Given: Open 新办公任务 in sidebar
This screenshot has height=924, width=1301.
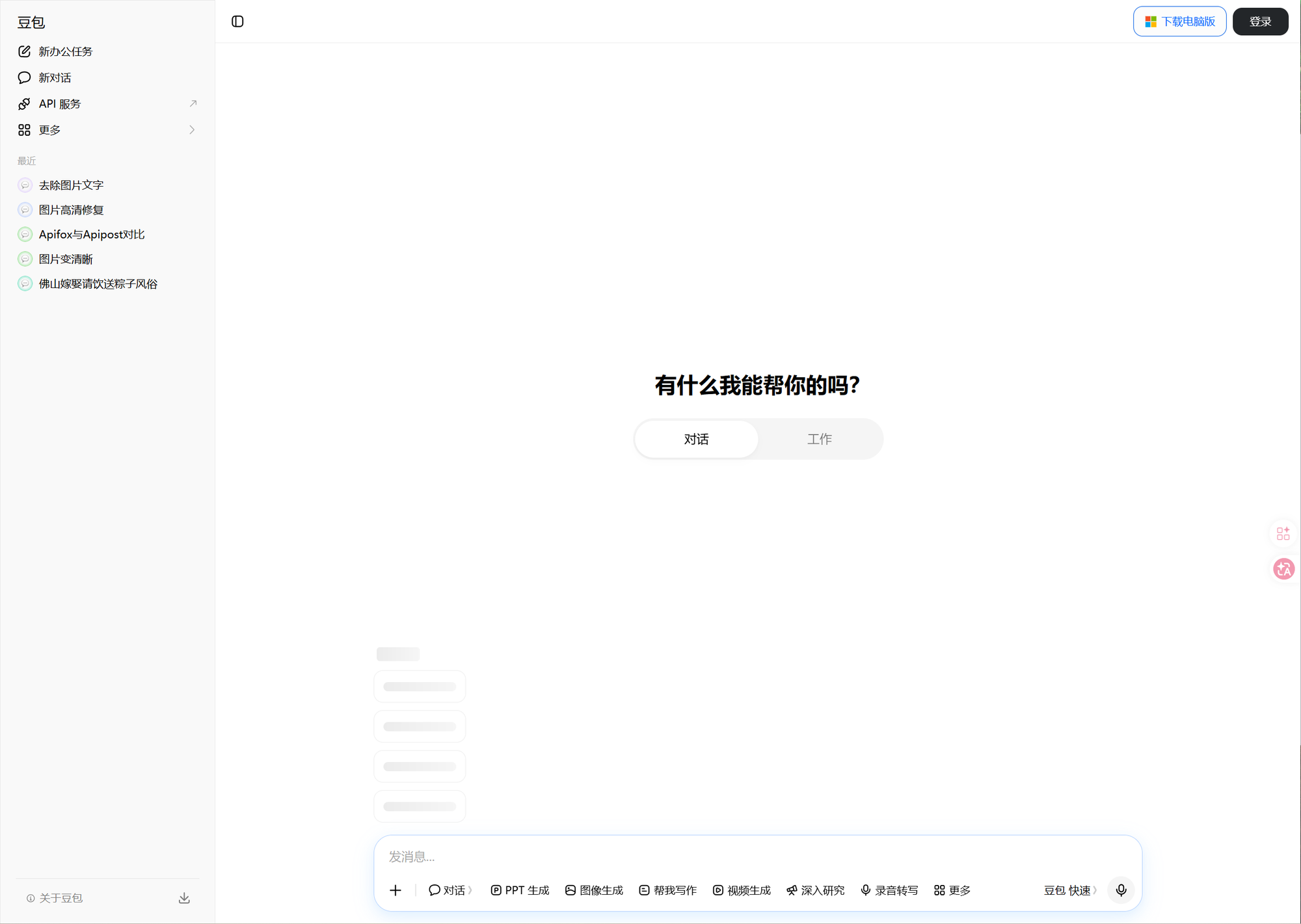Looking at the screenshot, I should click(x=107, y=51).
